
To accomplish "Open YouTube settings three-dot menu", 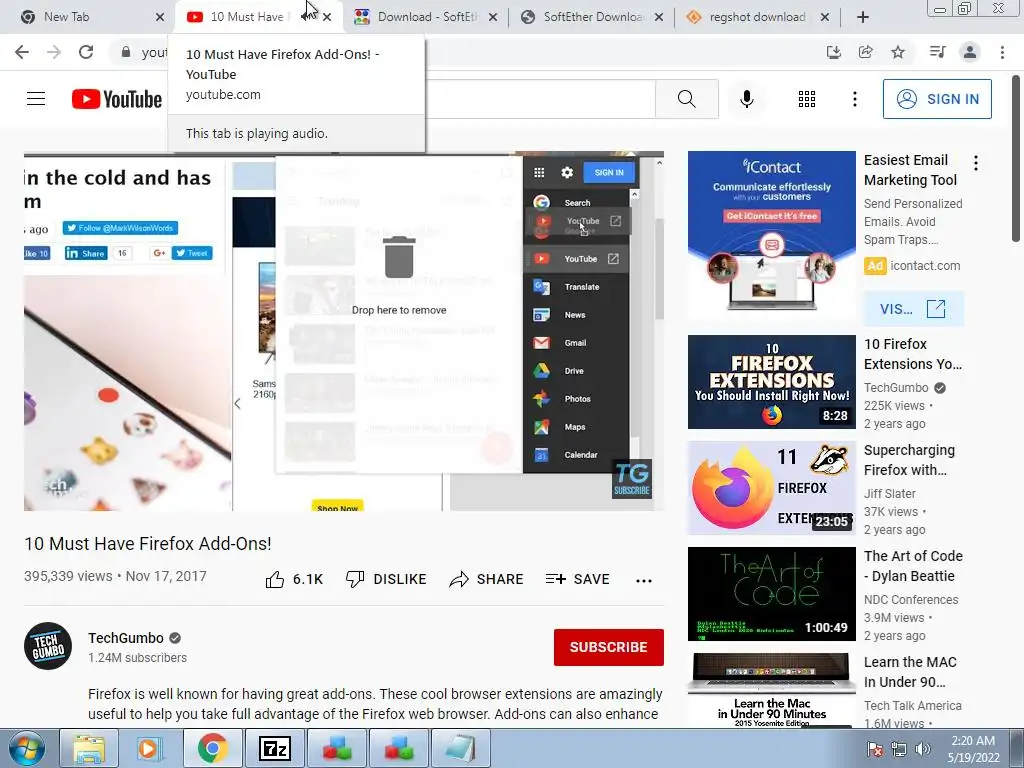I will pos(854,99).
